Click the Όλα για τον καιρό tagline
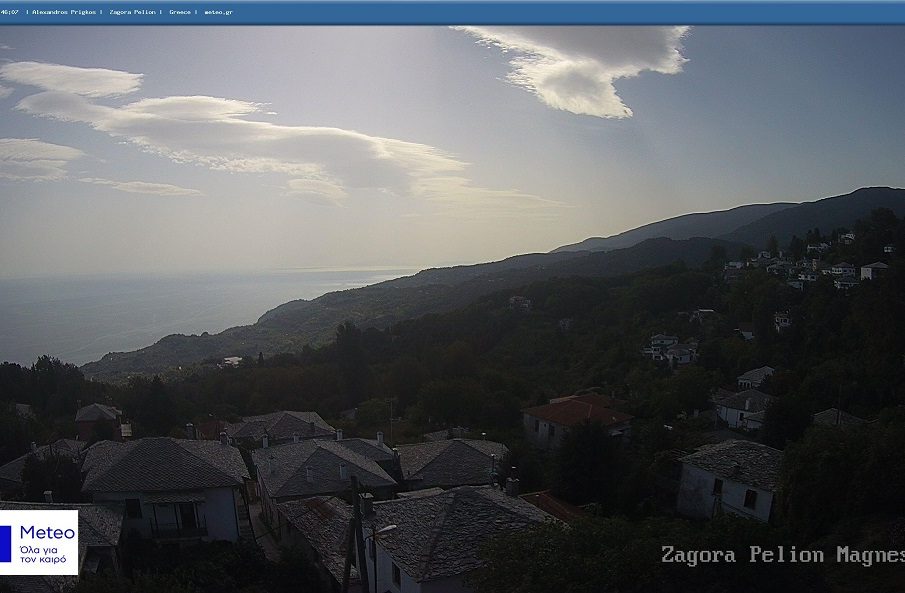905x593 pixels. click(x=46, y=555)
